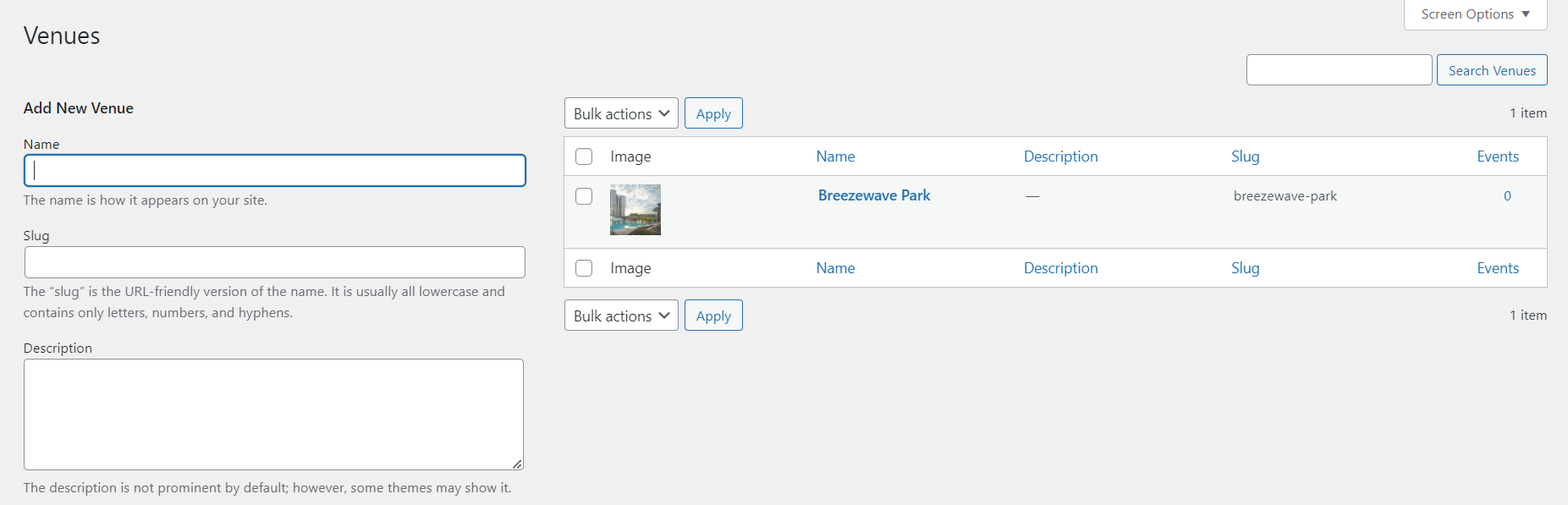Image resolution: width=1568 pixels, height=505 pixels.
Task: Click the Description textarea
Action: 273,414
